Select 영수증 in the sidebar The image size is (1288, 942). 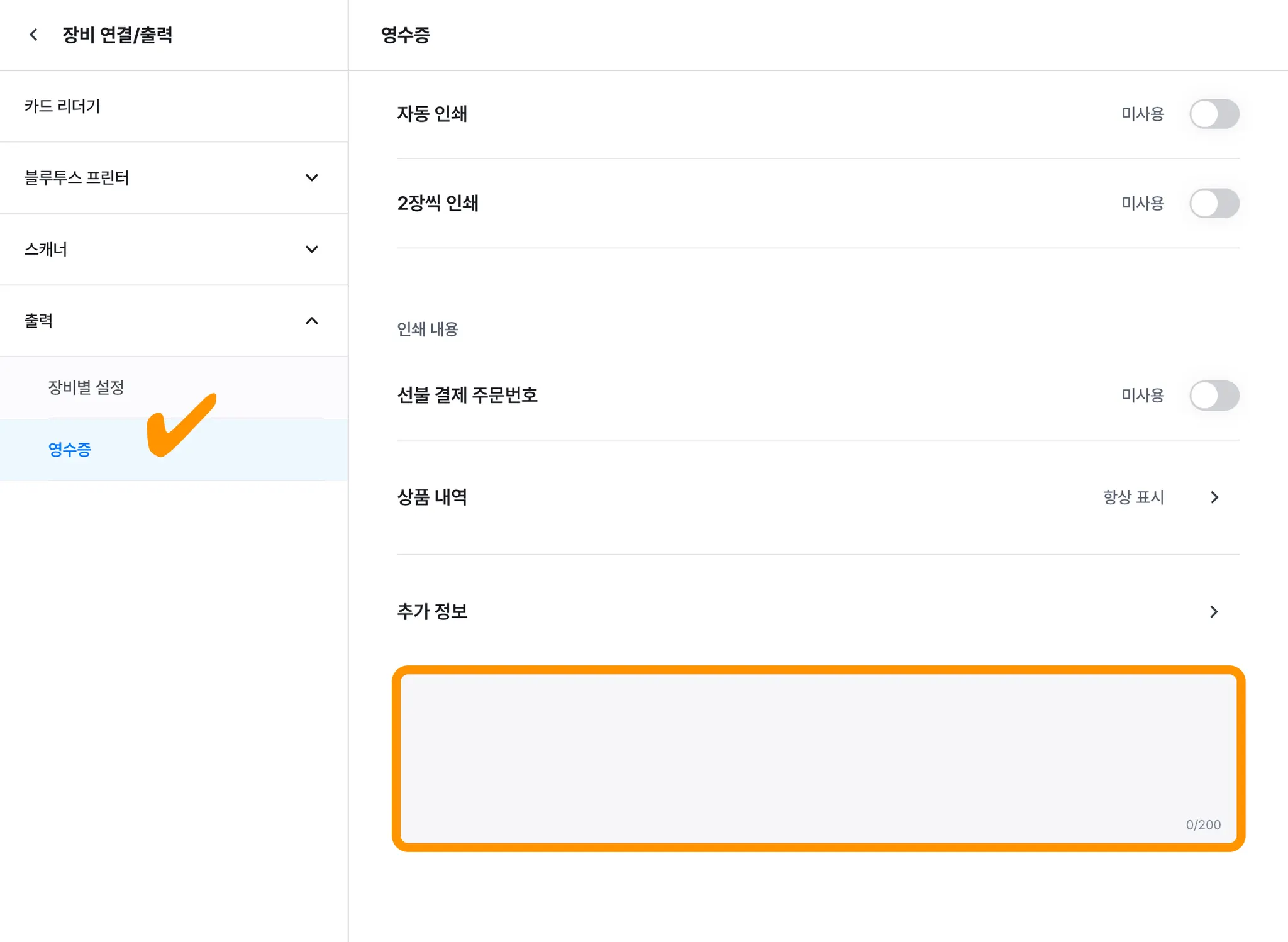(70, 450)
